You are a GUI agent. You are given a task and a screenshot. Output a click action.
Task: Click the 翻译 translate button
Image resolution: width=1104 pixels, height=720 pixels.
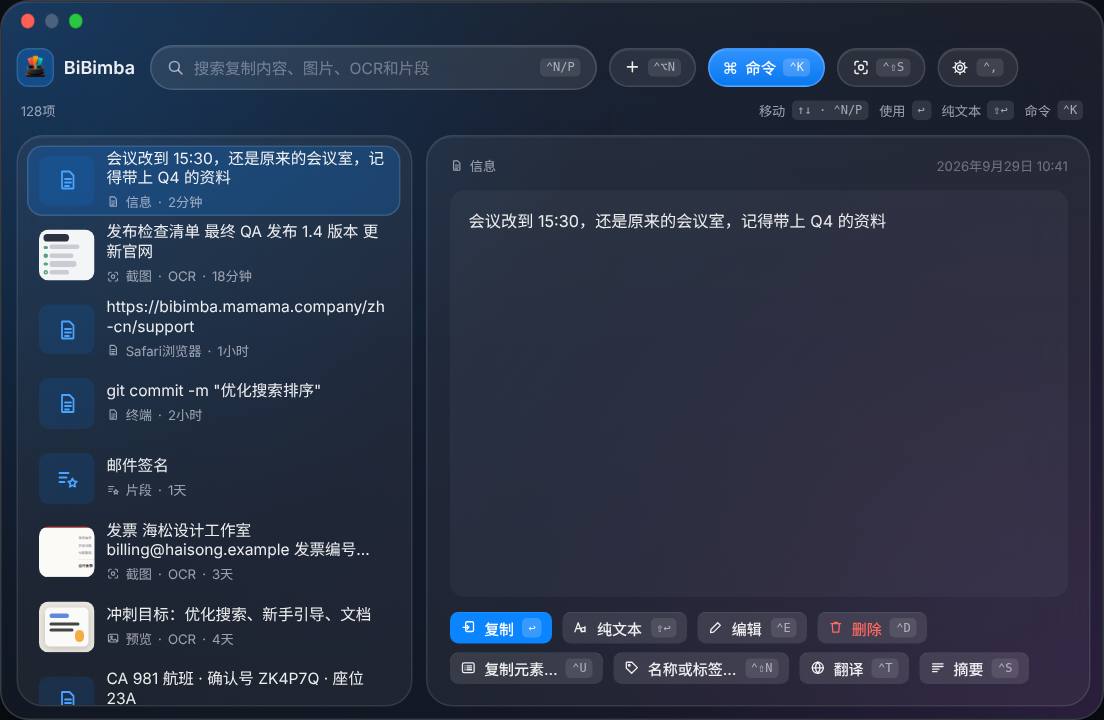click(854, 668)
